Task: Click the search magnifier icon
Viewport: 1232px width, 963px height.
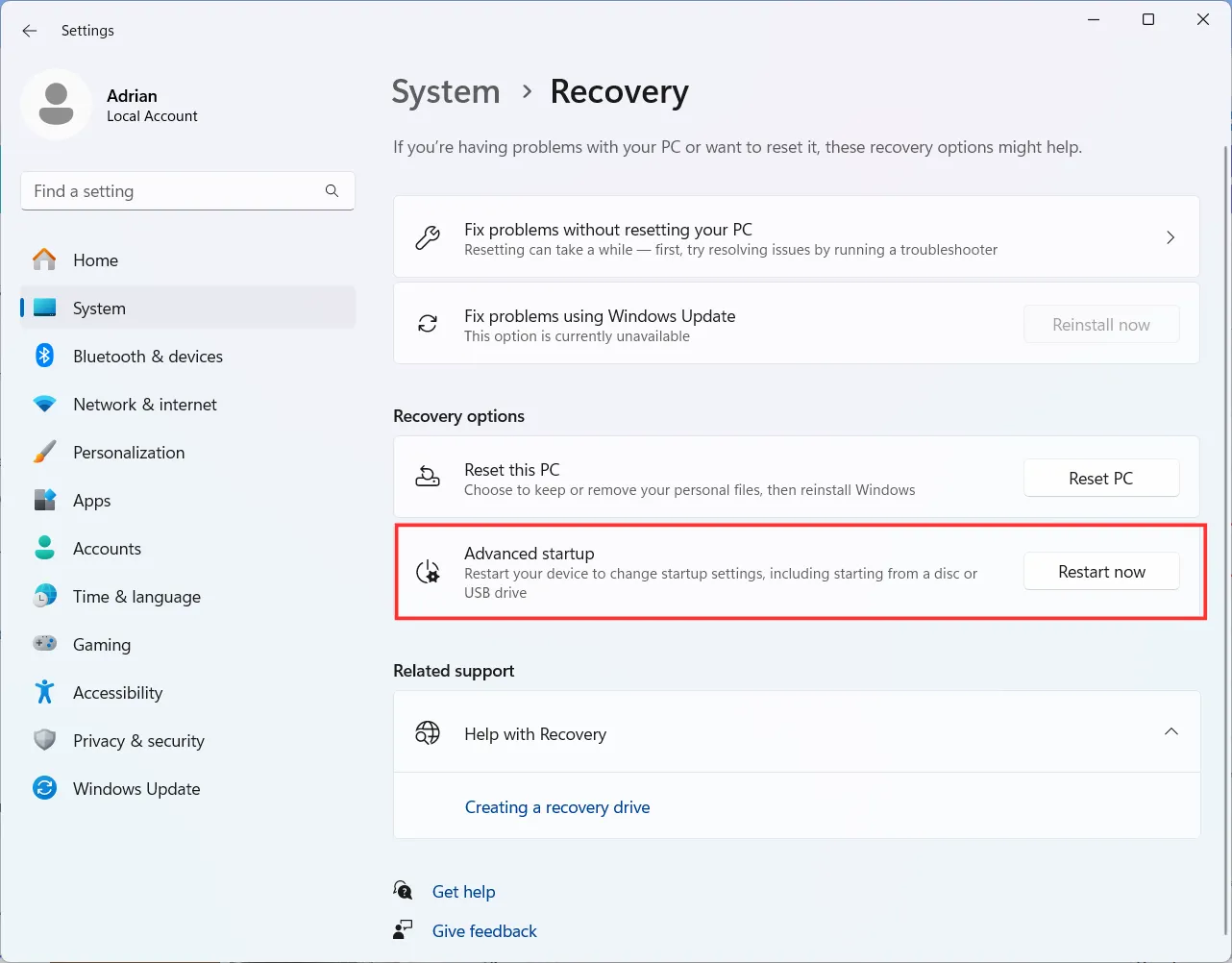Action: [x=332, y=191]
